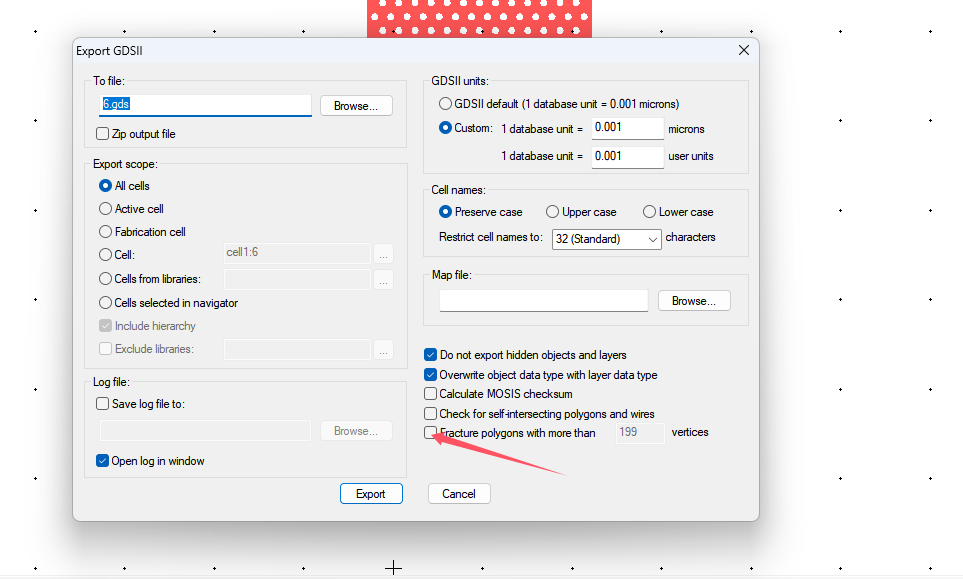Browse for the output GDS file

[356, 106]
